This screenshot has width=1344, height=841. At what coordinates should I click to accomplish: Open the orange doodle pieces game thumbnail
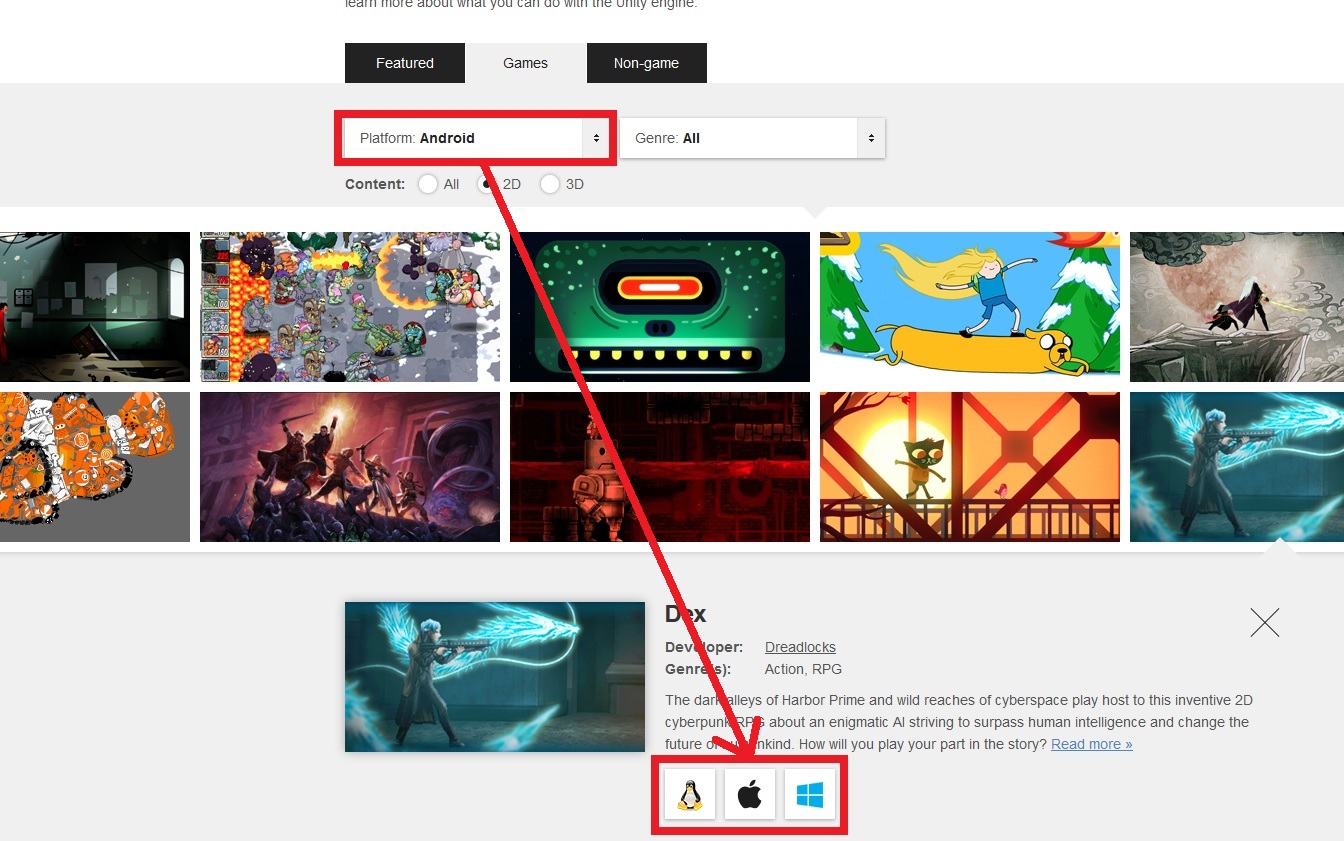click(x=95, y=467)
